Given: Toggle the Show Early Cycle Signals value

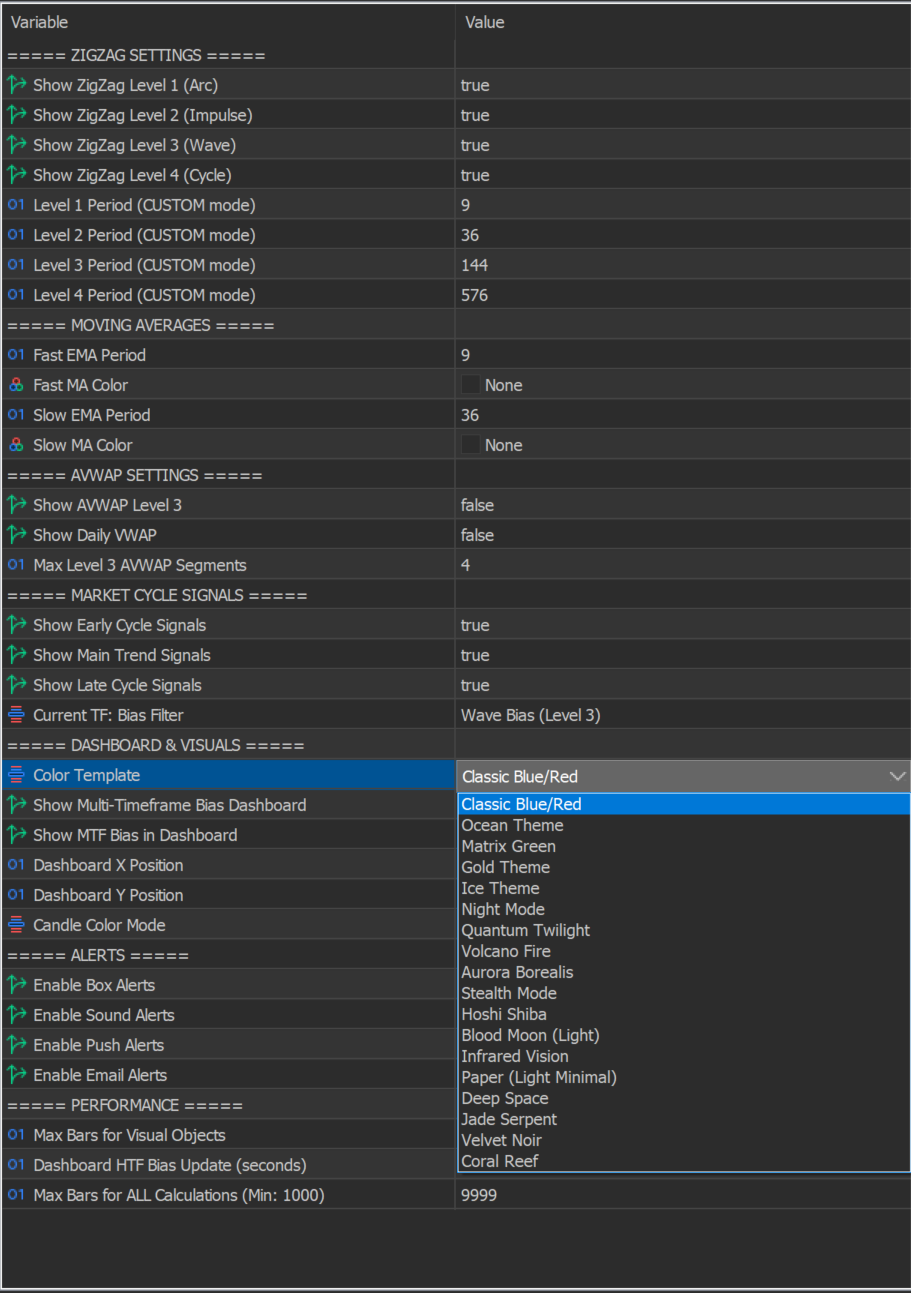Looking at the screenshot, I should [475, 625].
